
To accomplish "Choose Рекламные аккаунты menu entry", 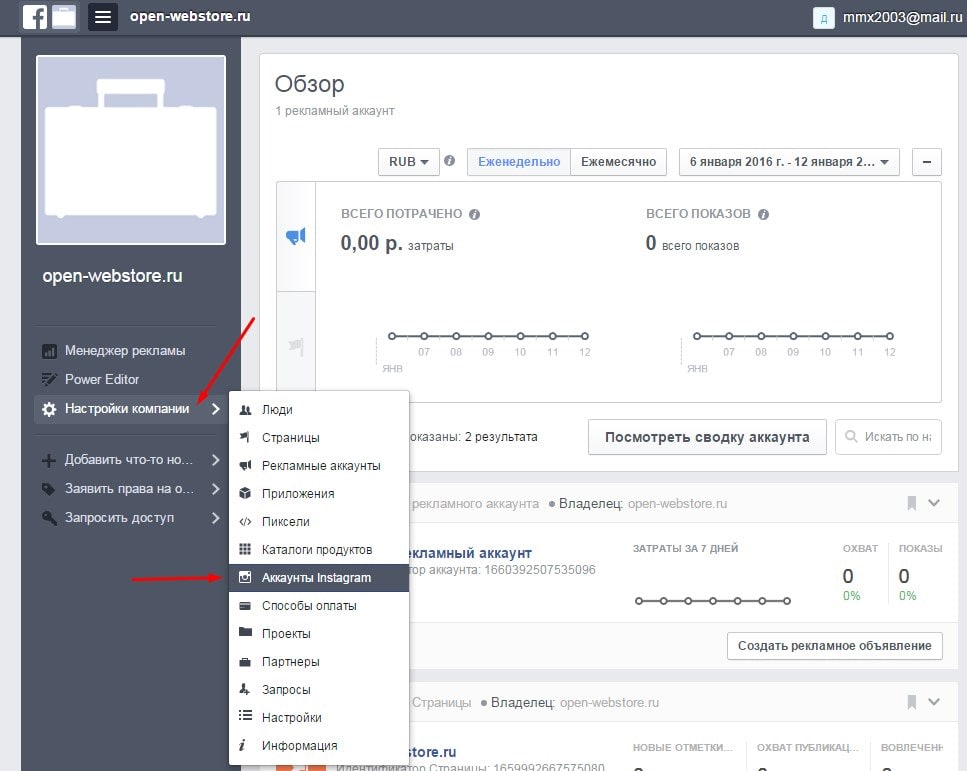I will pyautogui.click(x=319, y=466).
